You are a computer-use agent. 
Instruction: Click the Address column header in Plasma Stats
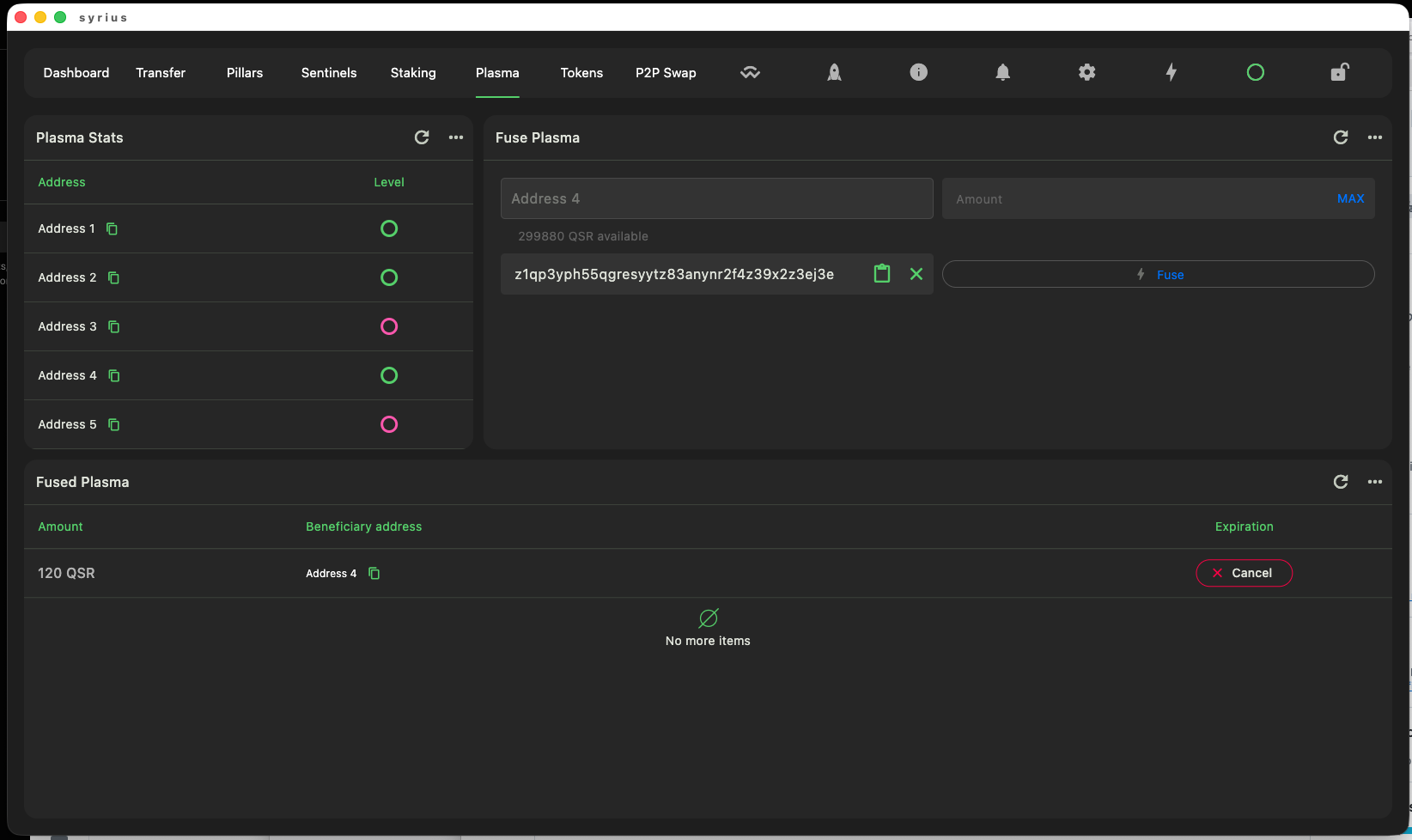(x=62, y=182)
